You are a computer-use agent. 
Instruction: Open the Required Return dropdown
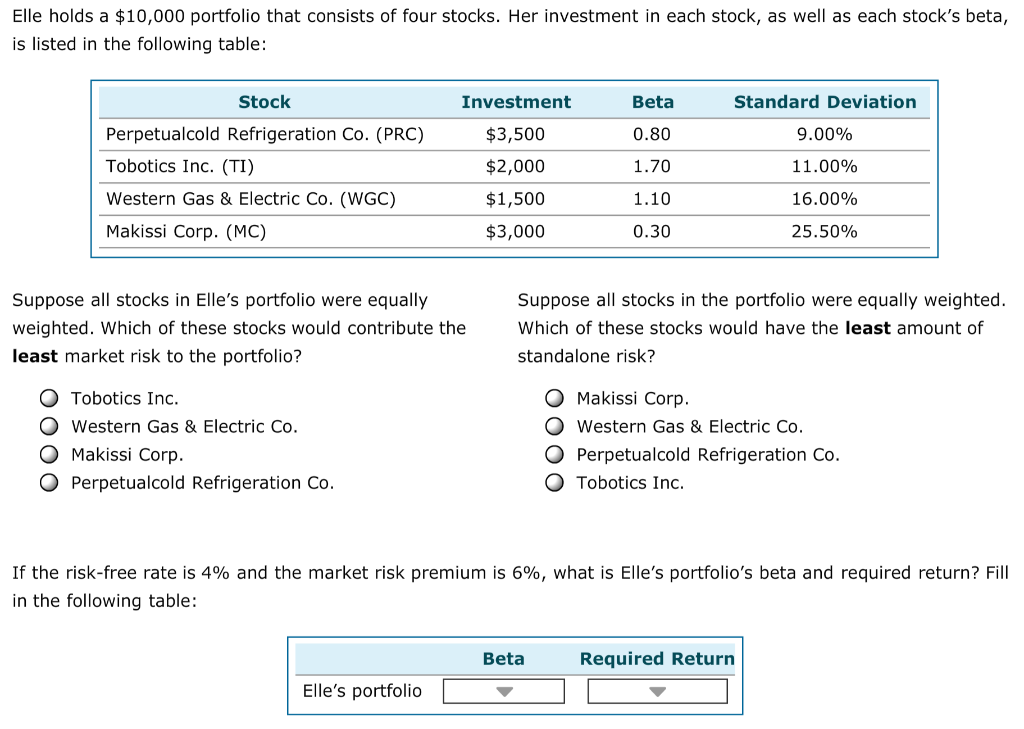point(657,690)
